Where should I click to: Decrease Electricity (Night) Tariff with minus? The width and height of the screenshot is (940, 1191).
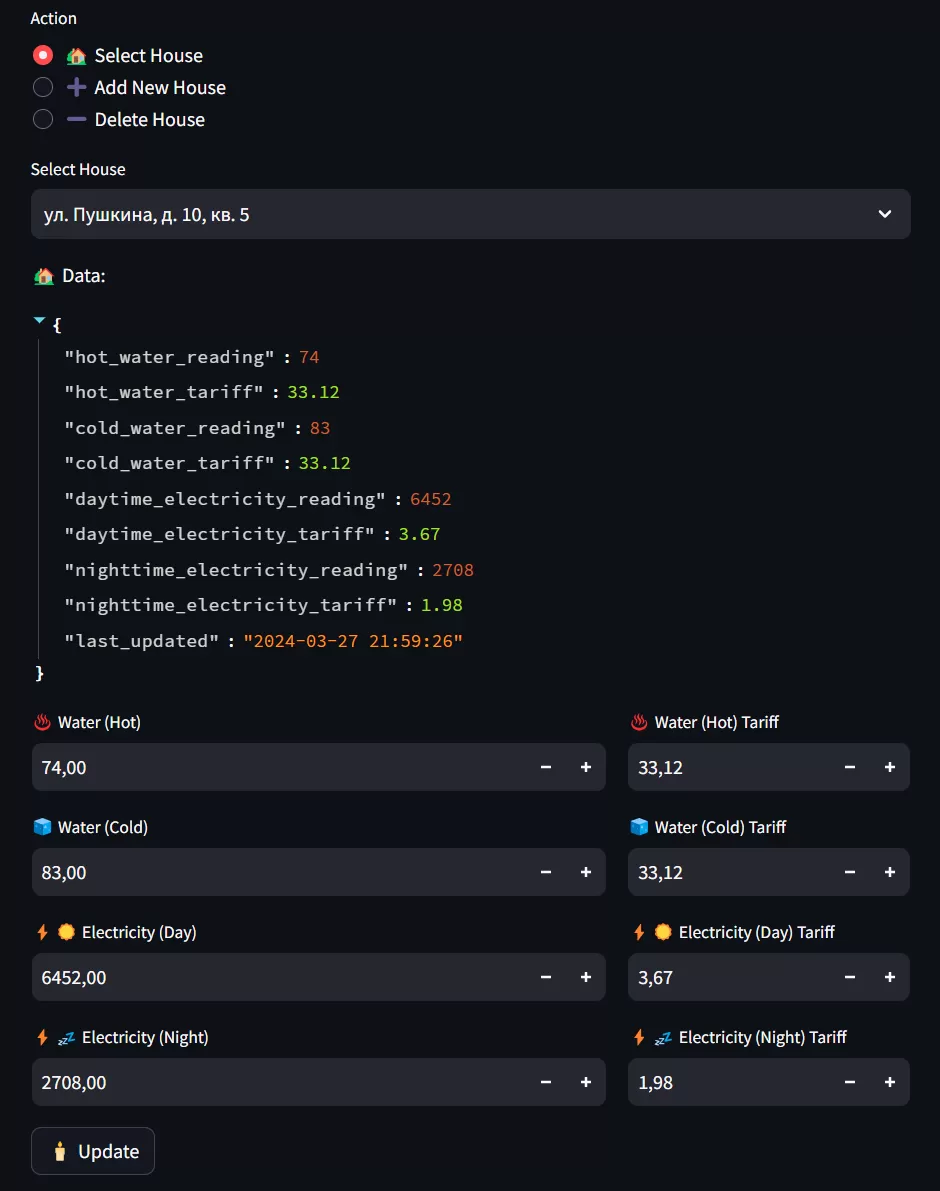point(850,1082)
